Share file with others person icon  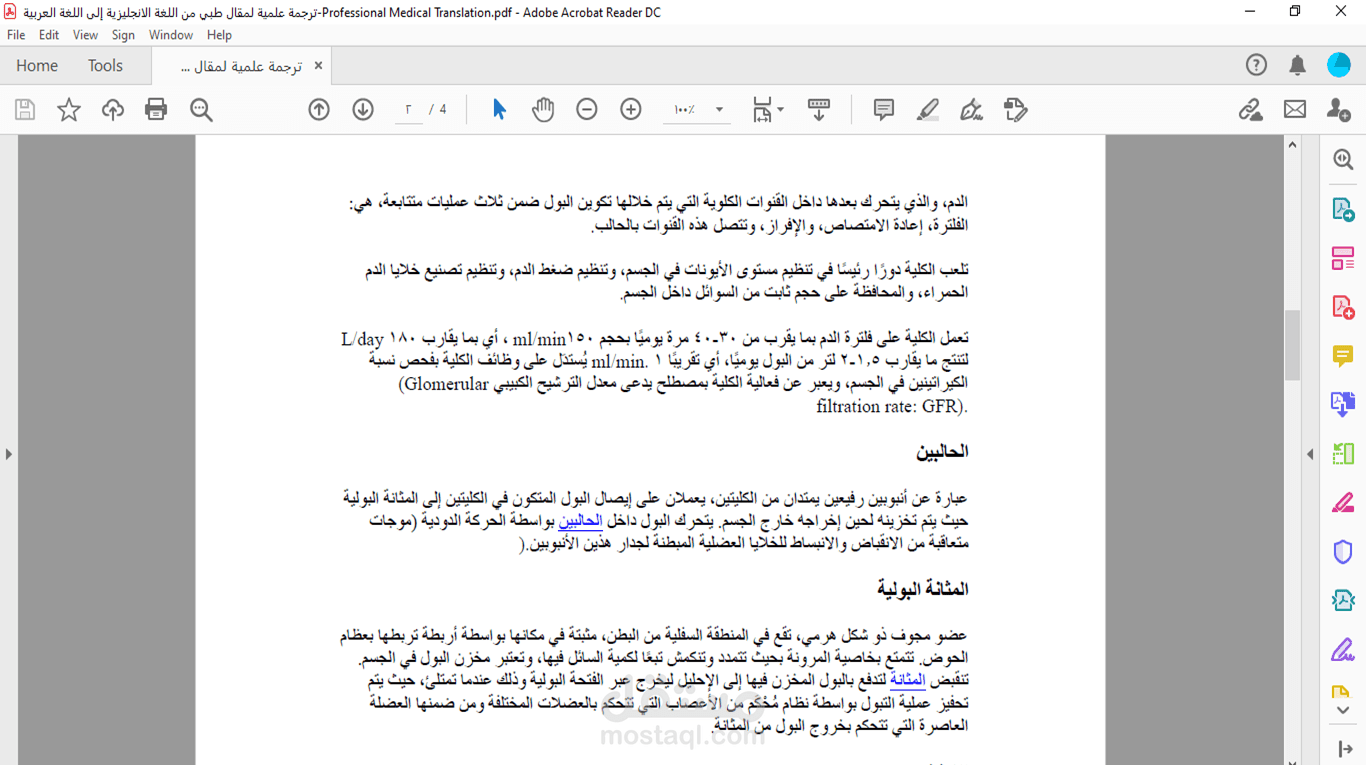click(1339, 110)
